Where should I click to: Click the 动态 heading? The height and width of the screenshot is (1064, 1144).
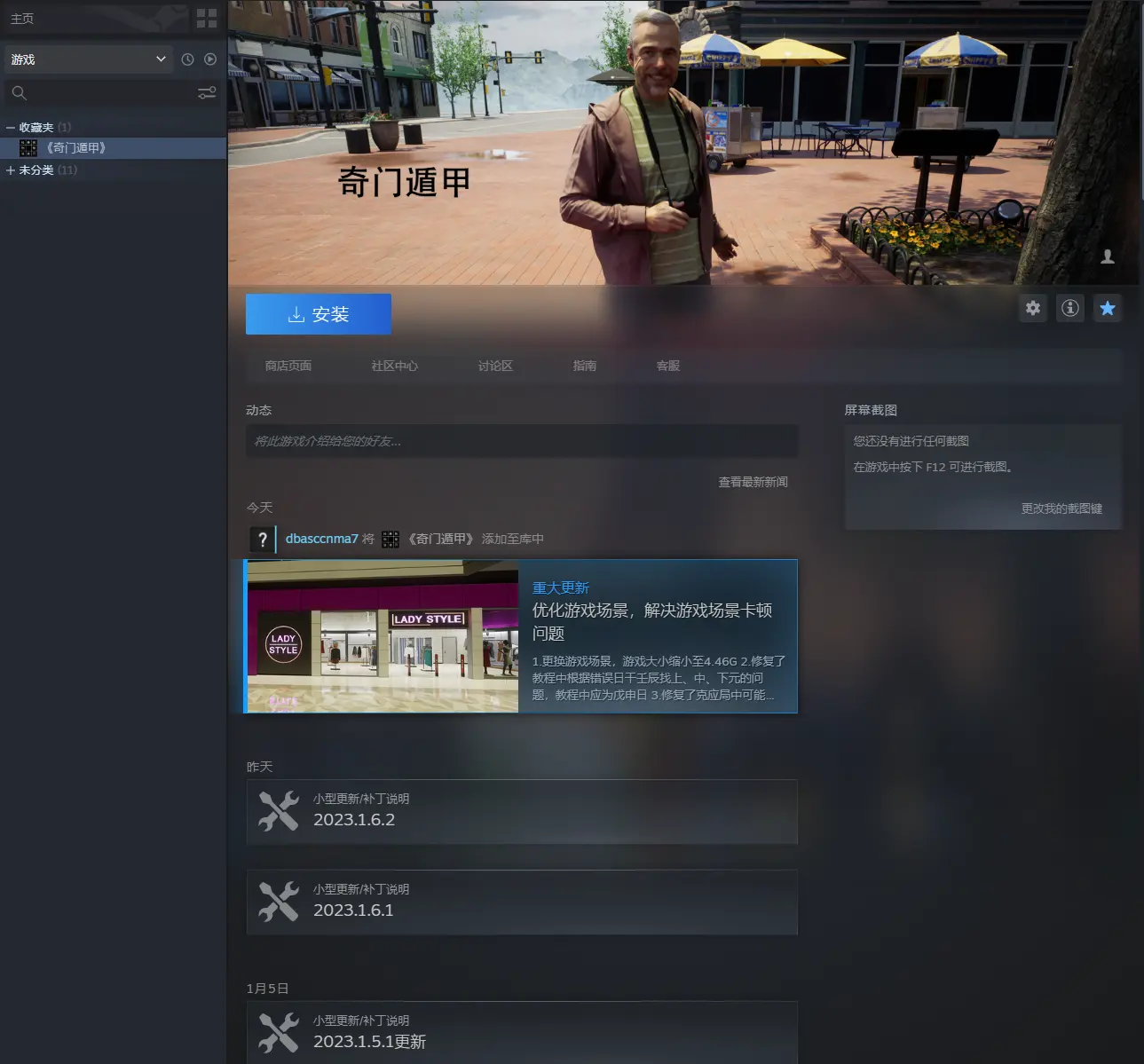tap(259, 410)
